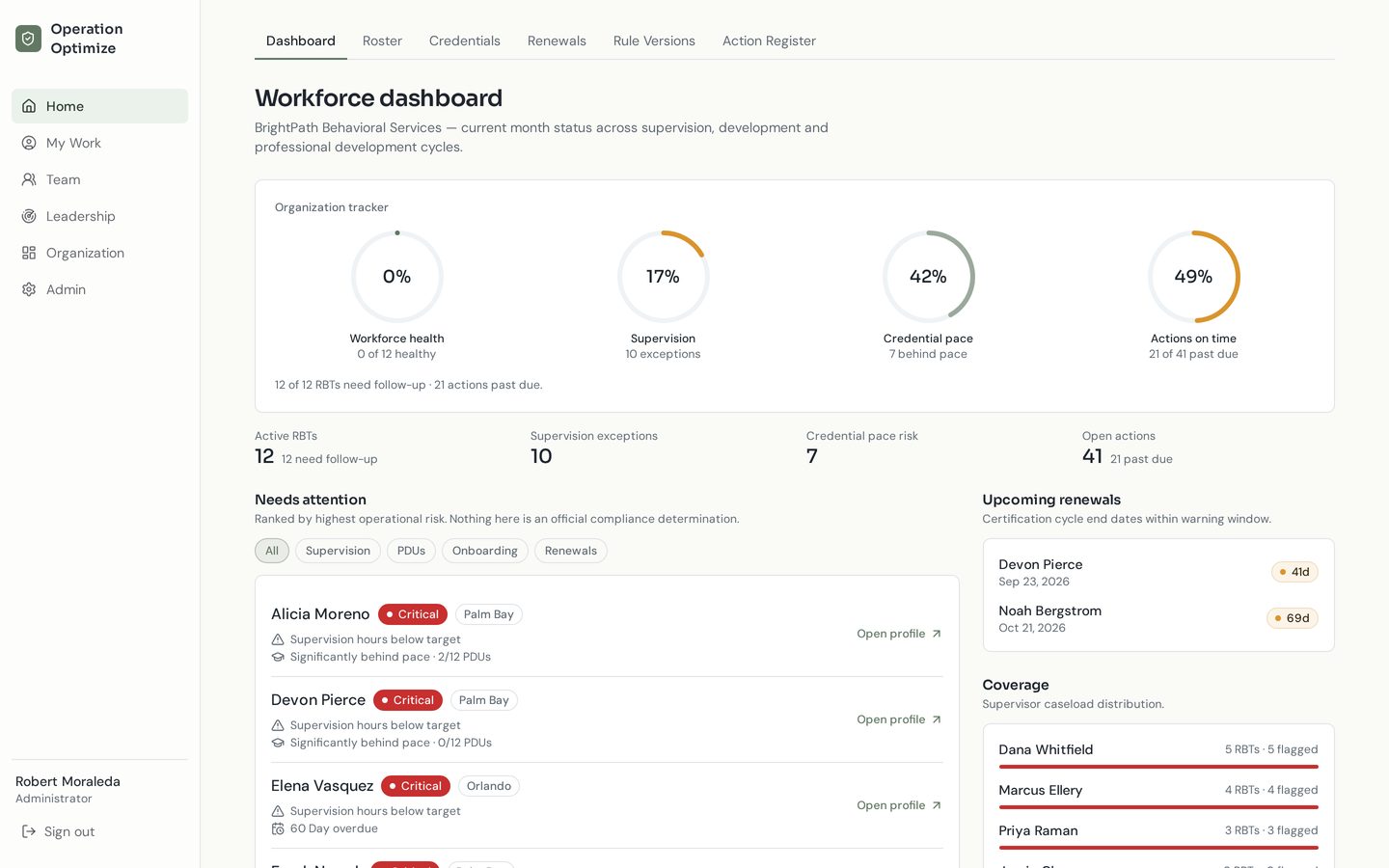Image resolution: width=1389 pixels, height=868 pixels.
Task: Click Priya Raman in the Coverage list
Action: (x=1038, y=830)
